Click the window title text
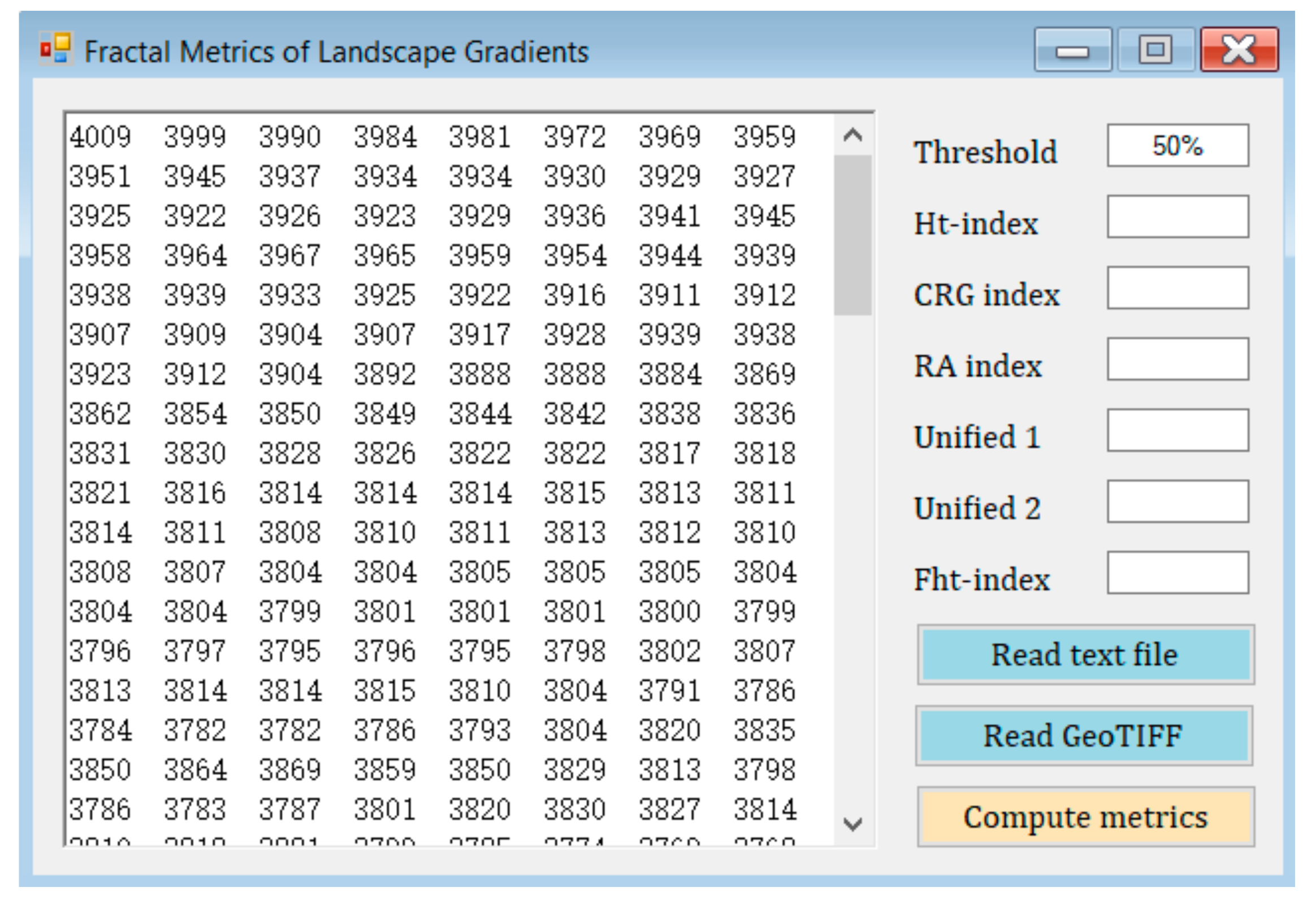Screen dimensions: 1316x900 pos(336,52)
